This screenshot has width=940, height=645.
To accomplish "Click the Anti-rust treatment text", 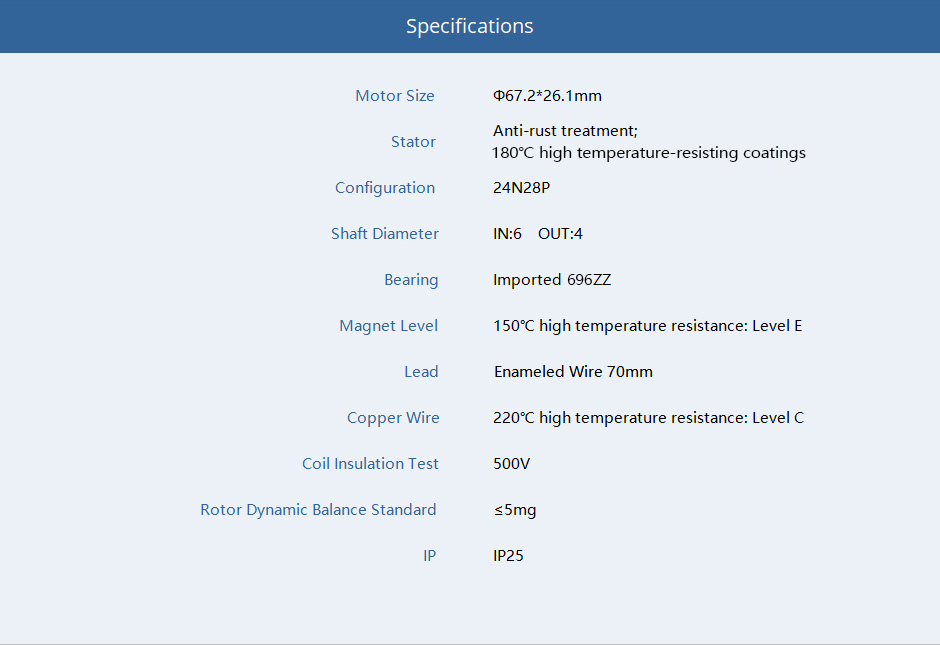I will coord(565,131).
